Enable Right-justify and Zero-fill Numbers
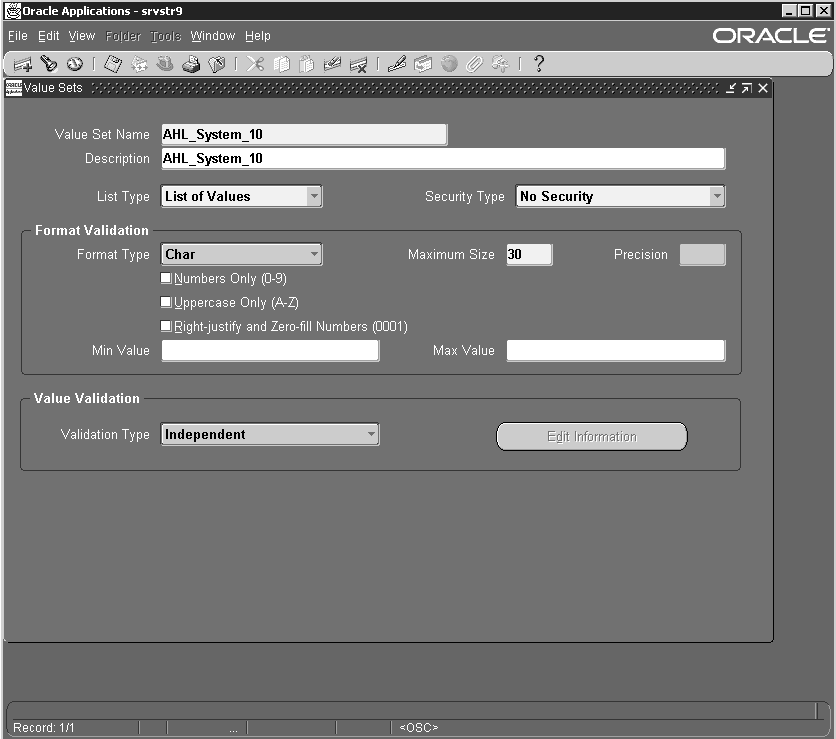The height and width of the screenshot is (739, 836). click(166, 326)
